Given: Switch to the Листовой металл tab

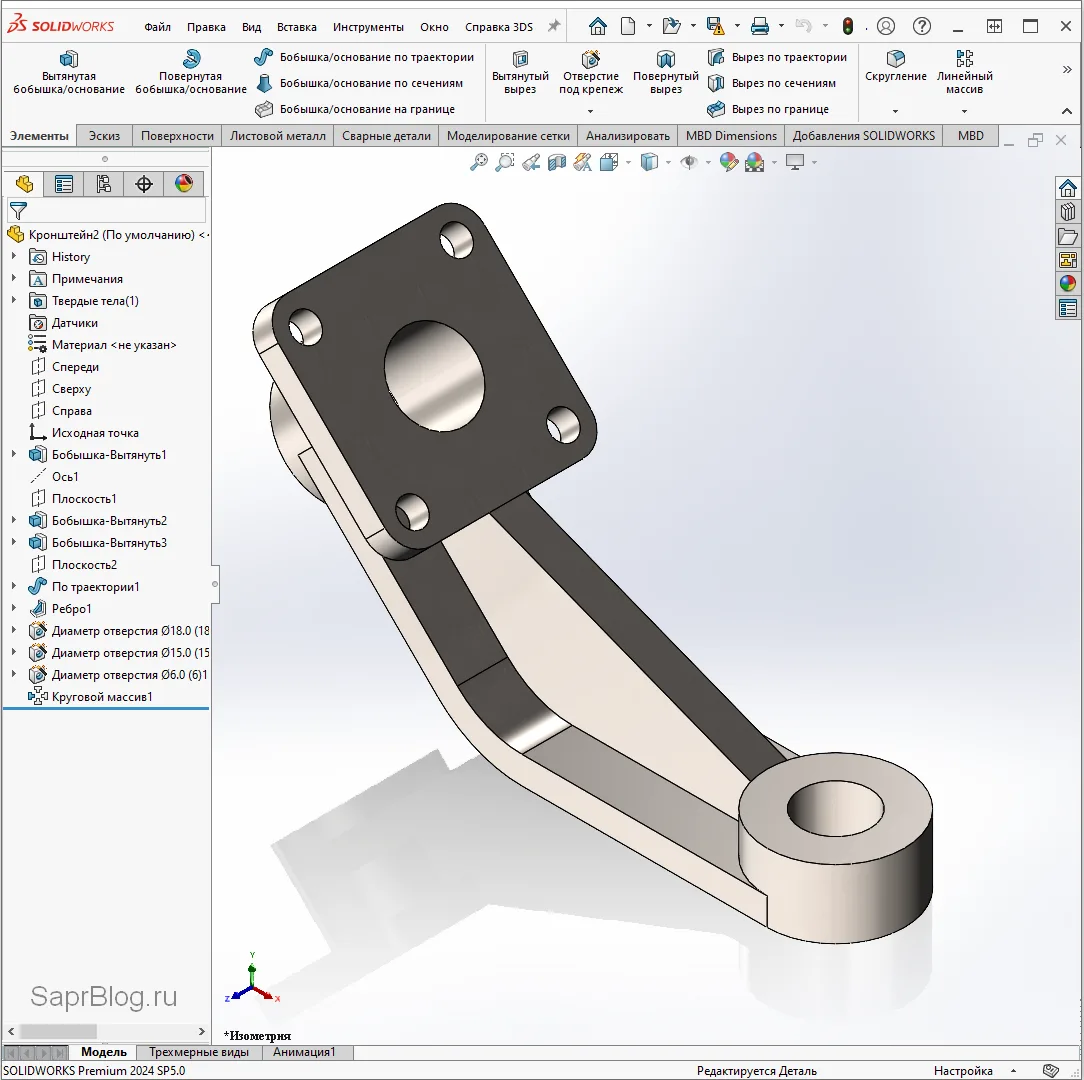Looking at the screenshot, I should pyautogui.click(x=277, y=136).
